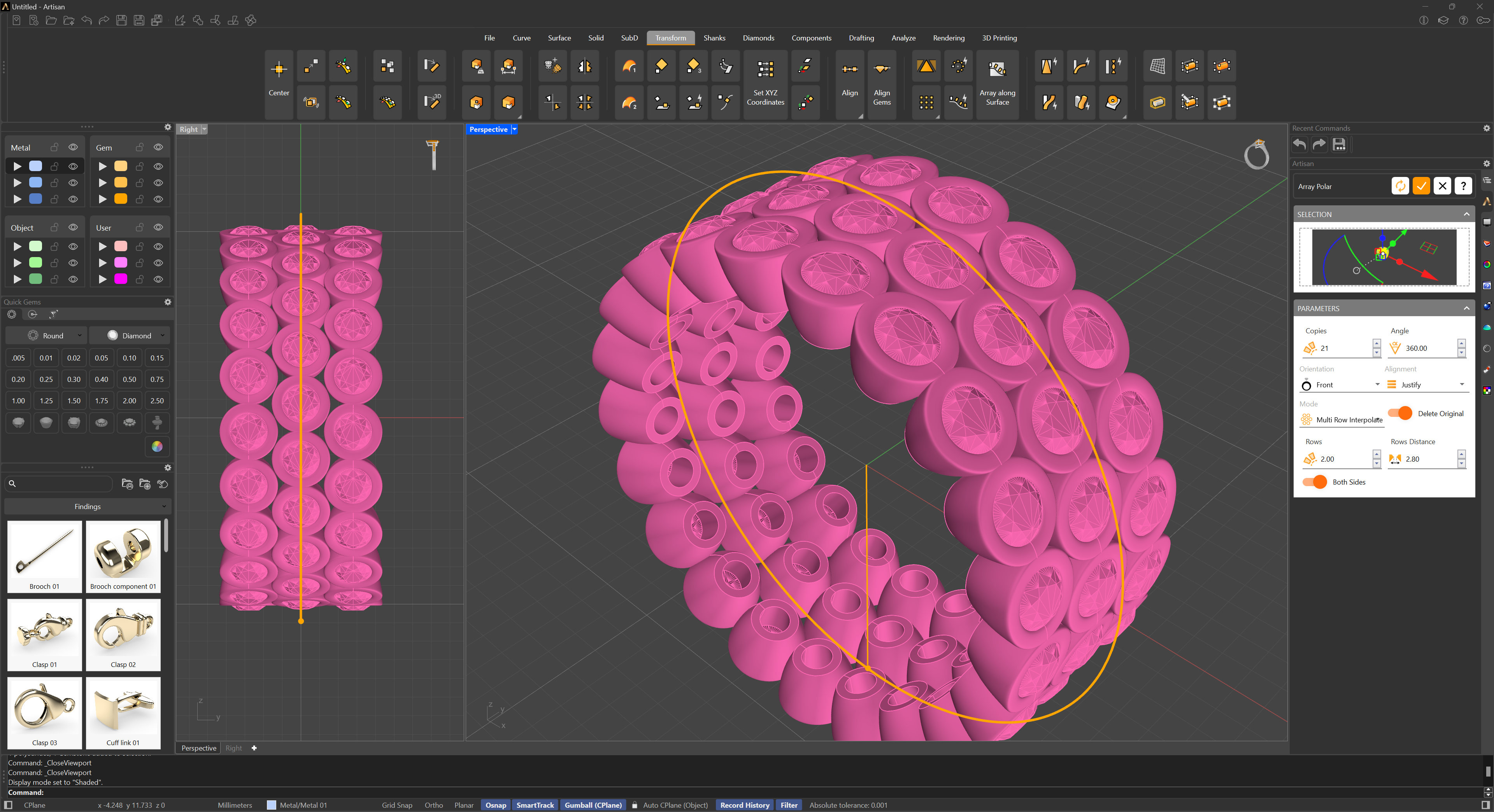Toggle visibility of the Gem layer group
This screenshot has width=1494, height=812.
tap(158, 147)
